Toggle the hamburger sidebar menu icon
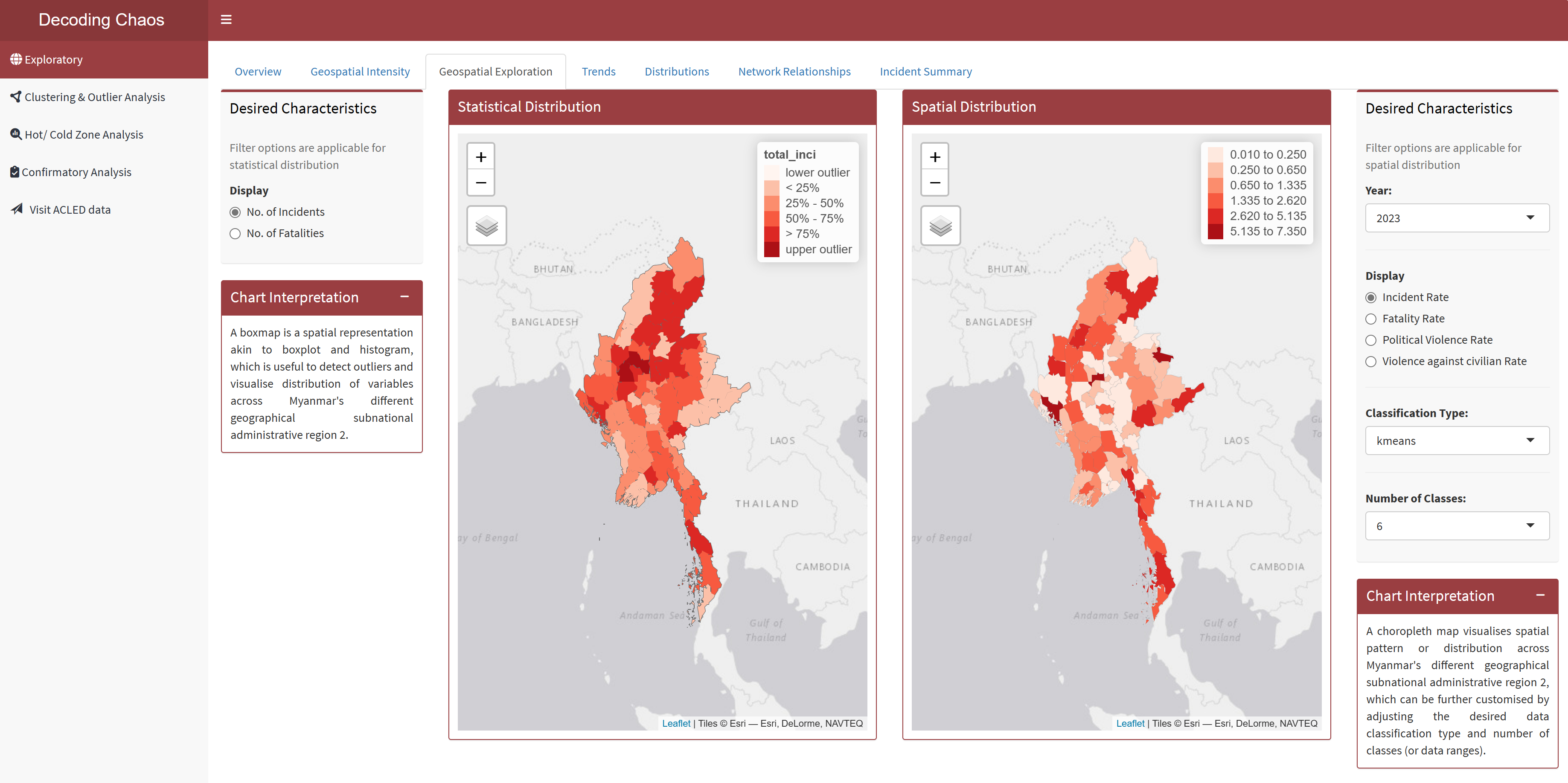 (x=226, y=20)
